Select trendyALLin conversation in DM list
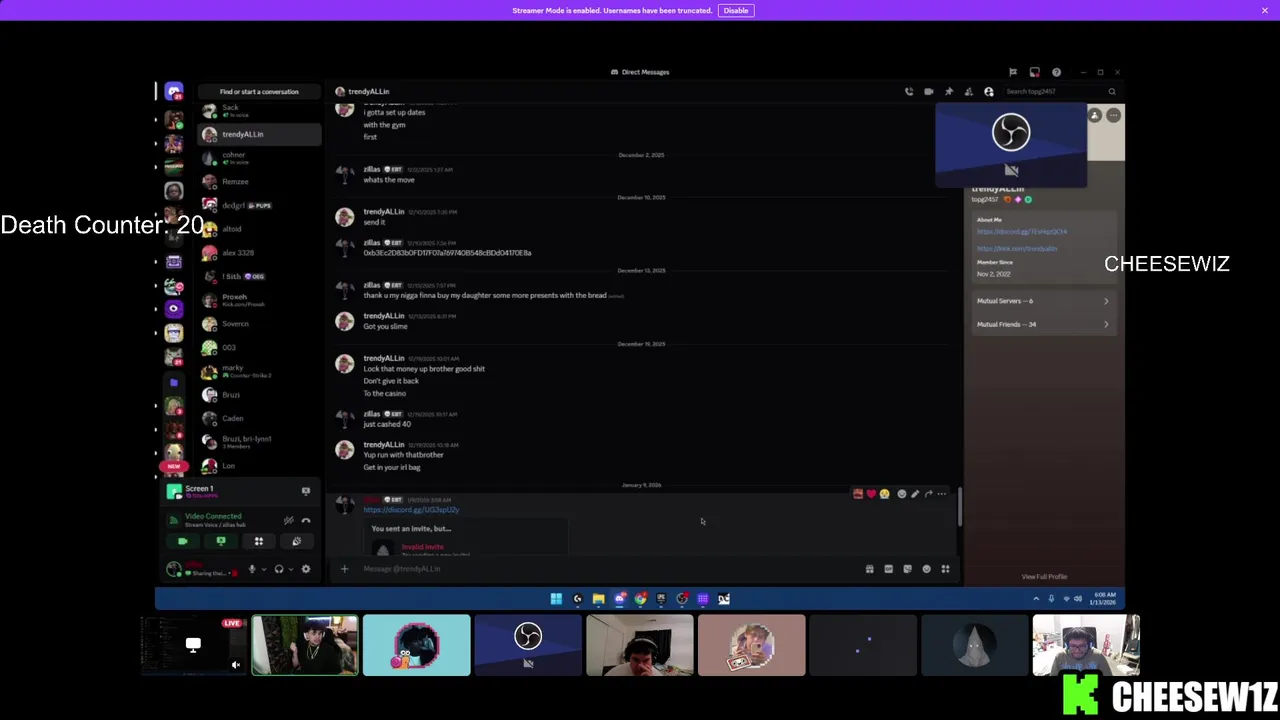Image resolution: width=1280 pixels, height=720 pixels. [259, 134]
